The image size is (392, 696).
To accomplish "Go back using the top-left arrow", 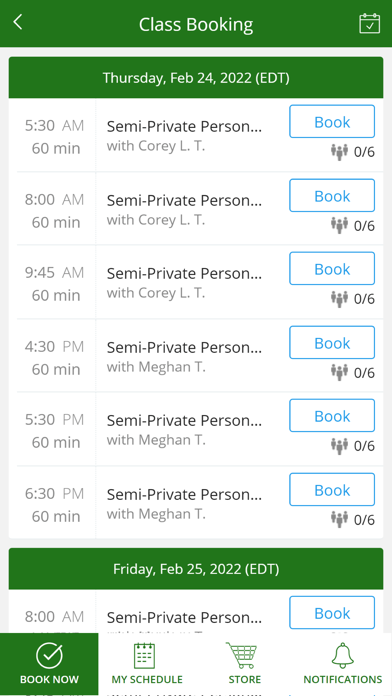I will 17,22.
